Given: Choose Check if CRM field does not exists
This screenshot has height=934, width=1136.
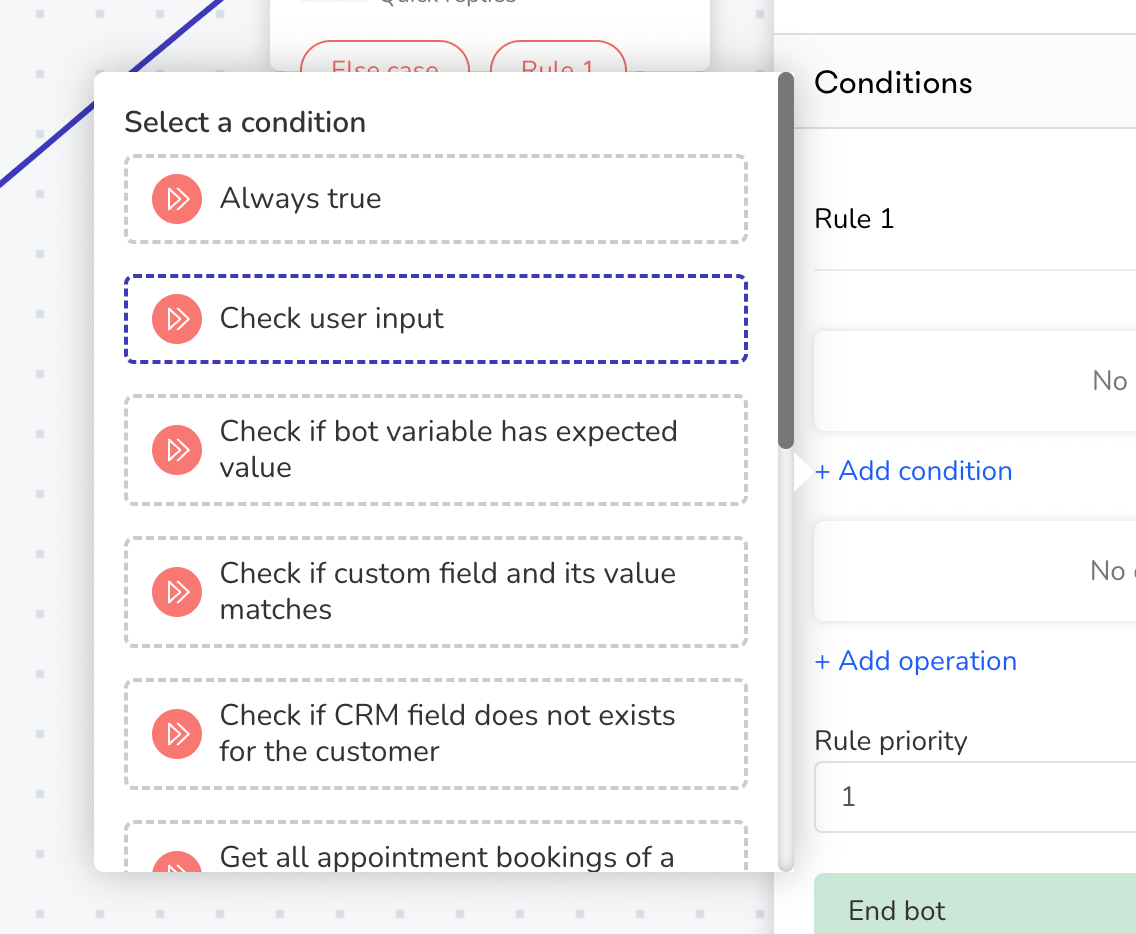Looking at the screenshot, I should 436,734.
